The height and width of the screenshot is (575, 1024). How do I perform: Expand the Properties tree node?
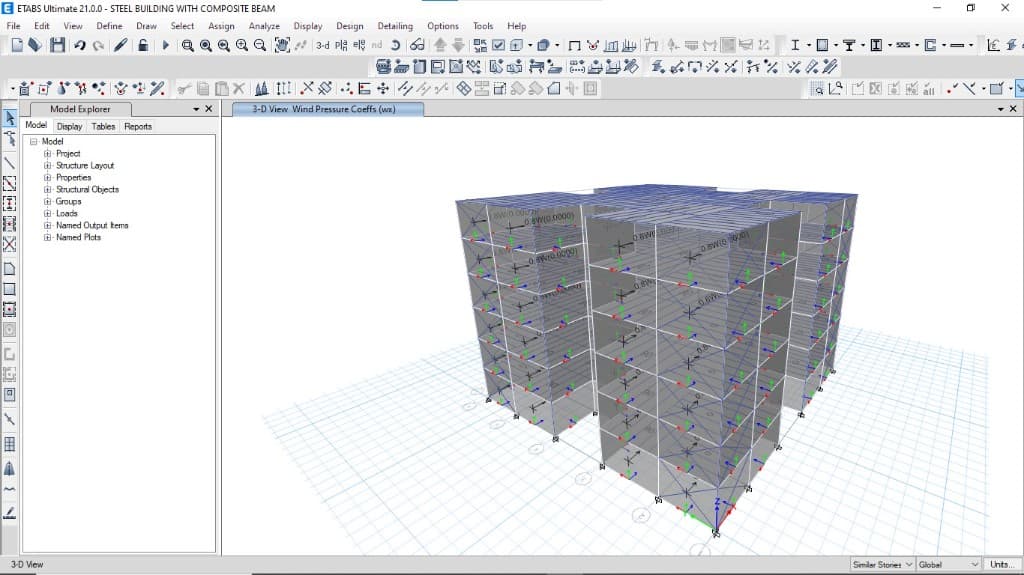pos(47,177)
